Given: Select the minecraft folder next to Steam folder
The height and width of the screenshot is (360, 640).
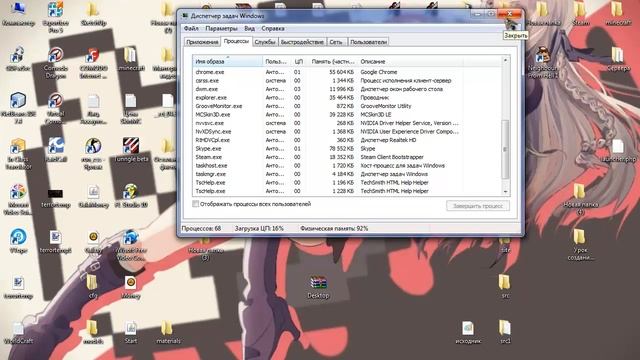Looking at the screenshot, I should (x=618, y=13).
